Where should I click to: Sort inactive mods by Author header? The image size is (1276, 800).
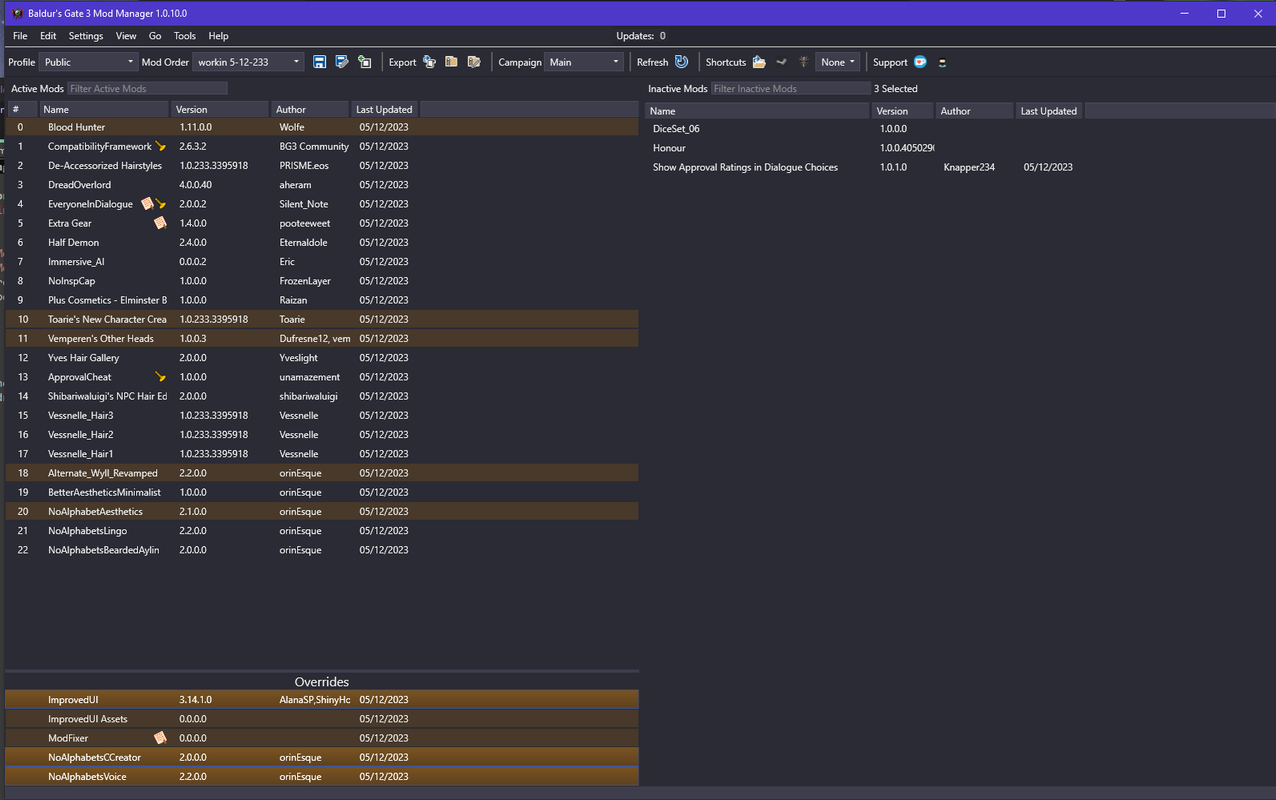coord(975,111)
